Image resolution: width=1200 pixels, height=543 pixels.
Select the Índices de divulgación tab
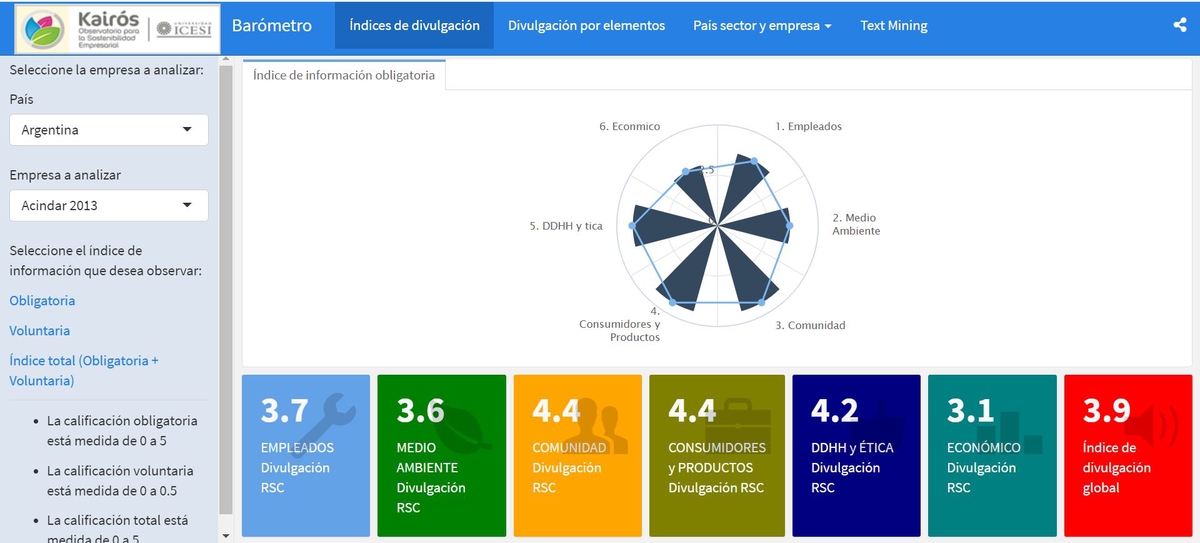pos(414,26)
